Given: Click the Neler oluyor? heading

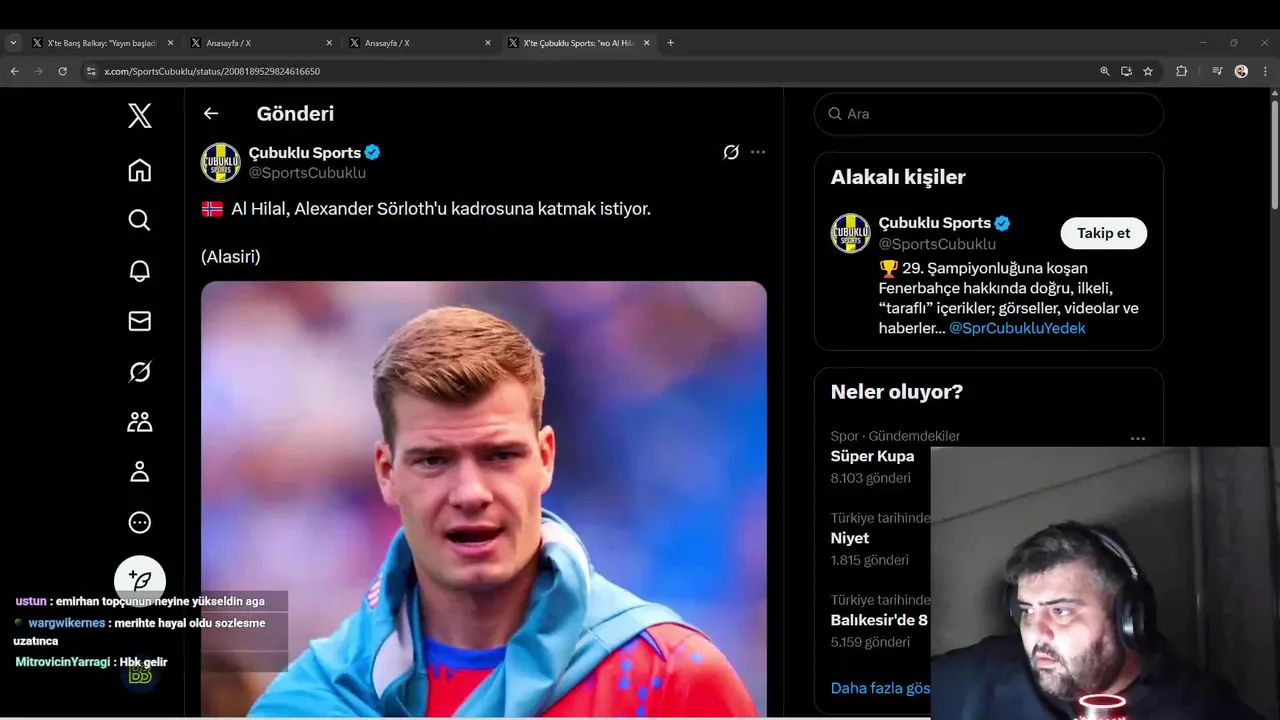Looking at the screenshot, I should coord(897,392).
